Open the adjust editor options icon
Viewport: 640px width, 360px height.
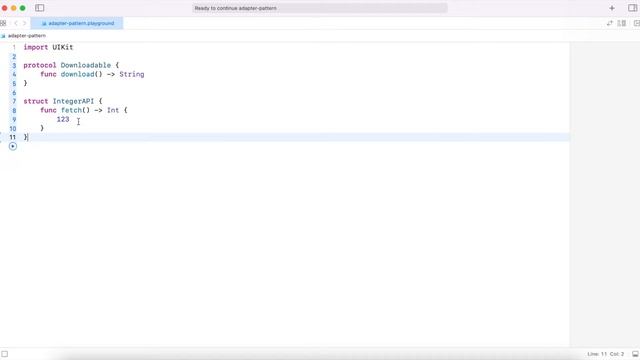(x=622, y=23)
